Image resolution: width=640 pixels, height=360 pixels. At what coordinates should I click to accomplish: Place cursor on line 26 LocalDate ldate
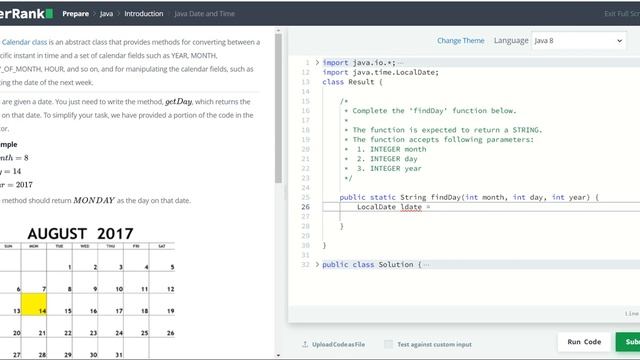click(481, 207)
